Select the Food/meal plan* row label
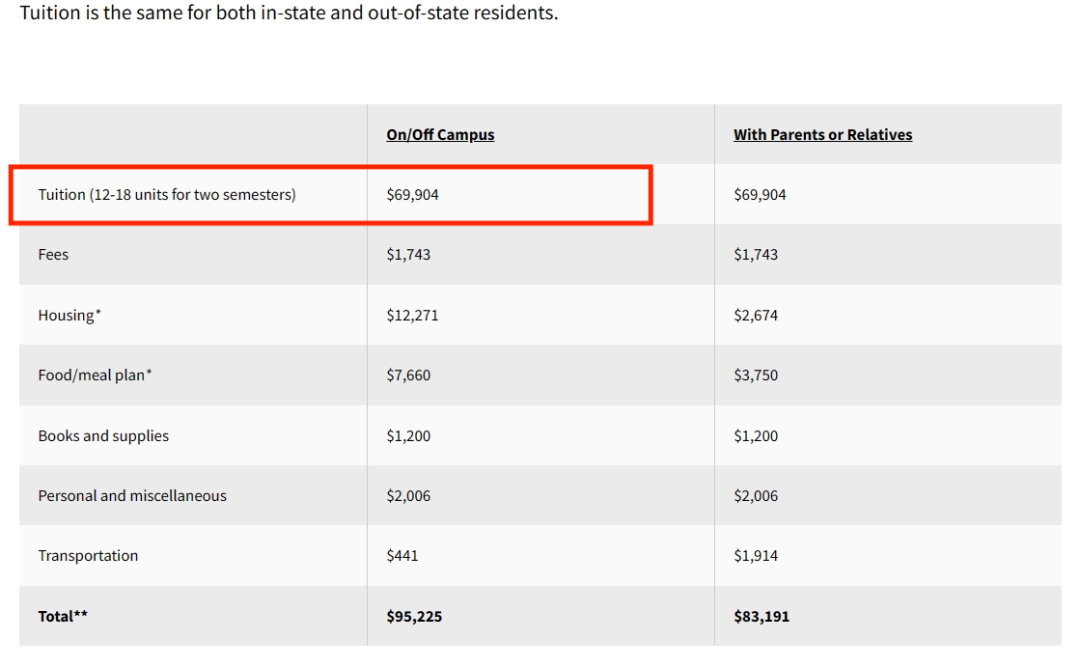The image size is (1080, 667). coord(95,375)
